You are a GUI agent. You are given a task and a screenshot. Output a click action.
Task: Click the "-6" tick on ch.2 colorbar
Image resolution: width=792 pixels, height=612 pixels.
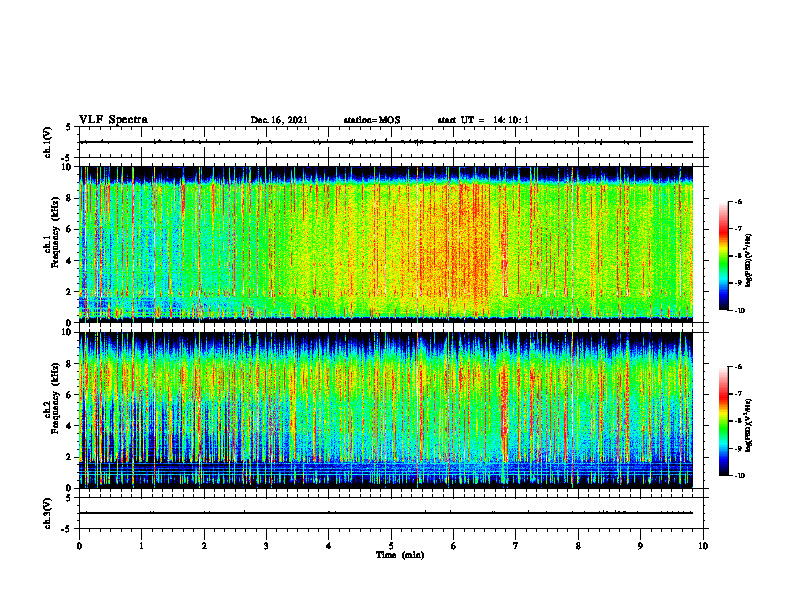click(x=738, y=367)
